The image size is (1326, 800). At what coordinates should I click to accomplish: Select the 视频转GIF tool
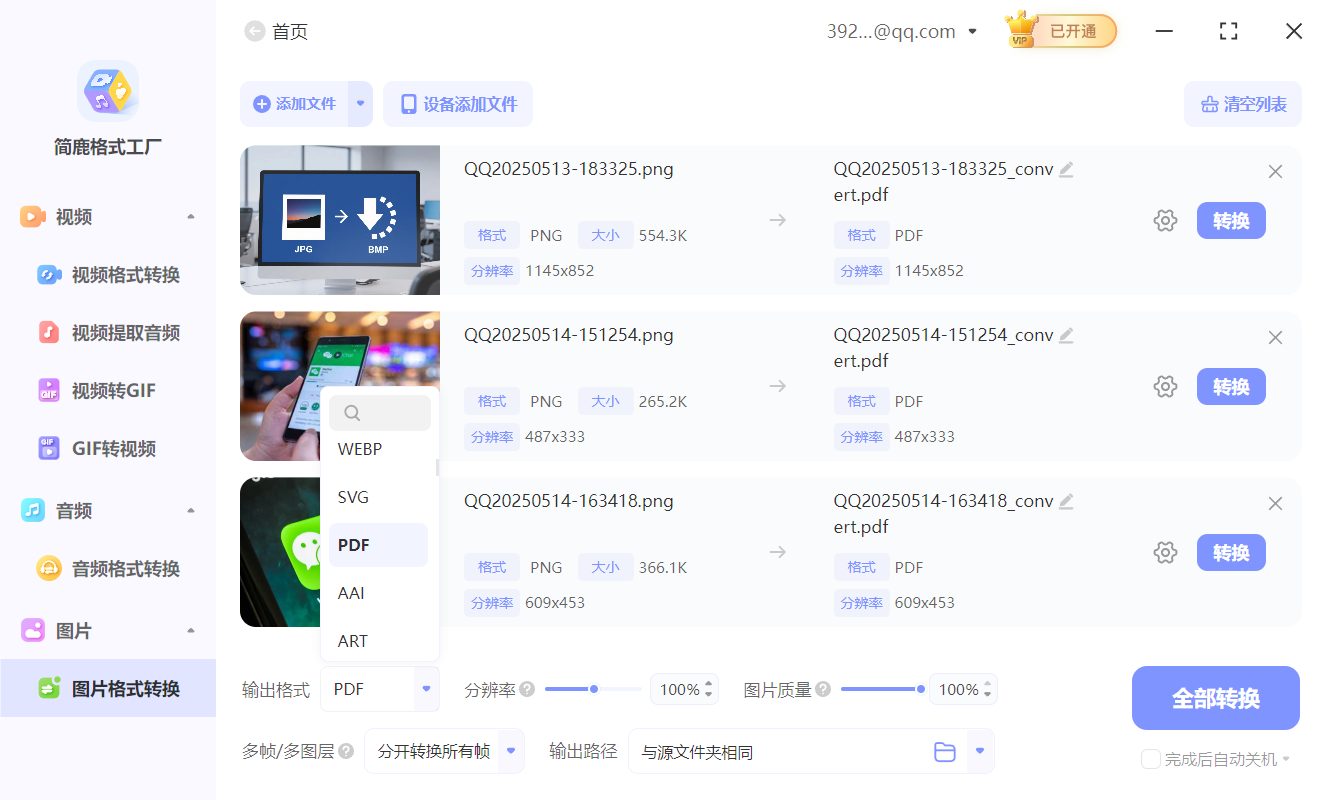[x=105, y=390]
